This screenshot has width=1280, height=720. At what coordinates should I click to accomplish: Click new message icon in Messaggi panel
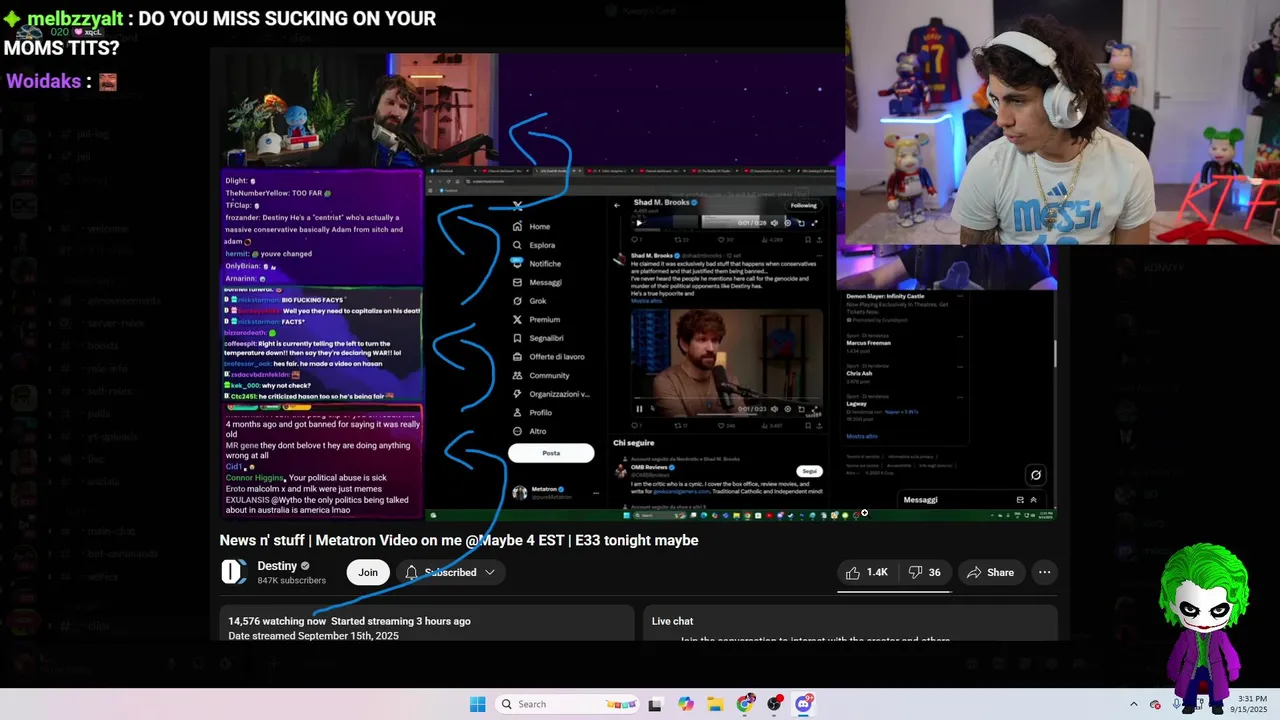click(1020, 500)
